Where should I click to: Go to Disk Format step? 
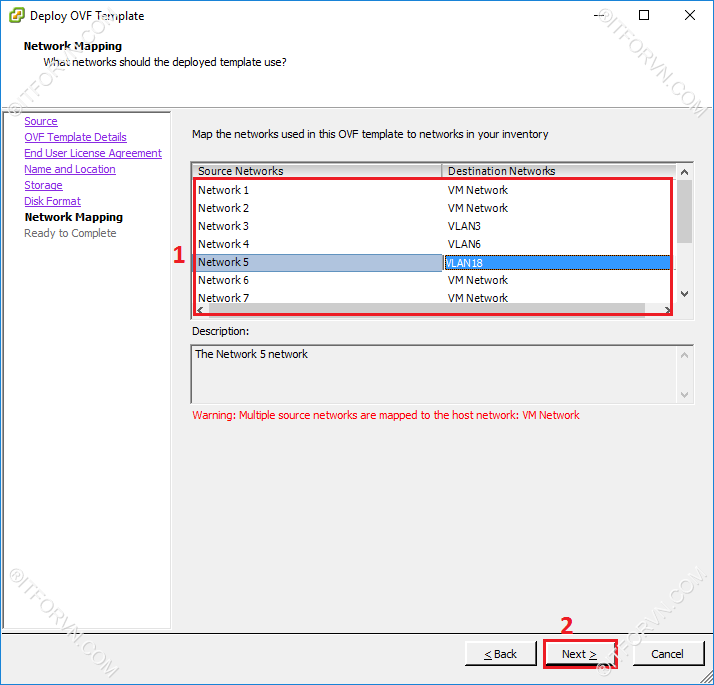click(x=52, y=201)
